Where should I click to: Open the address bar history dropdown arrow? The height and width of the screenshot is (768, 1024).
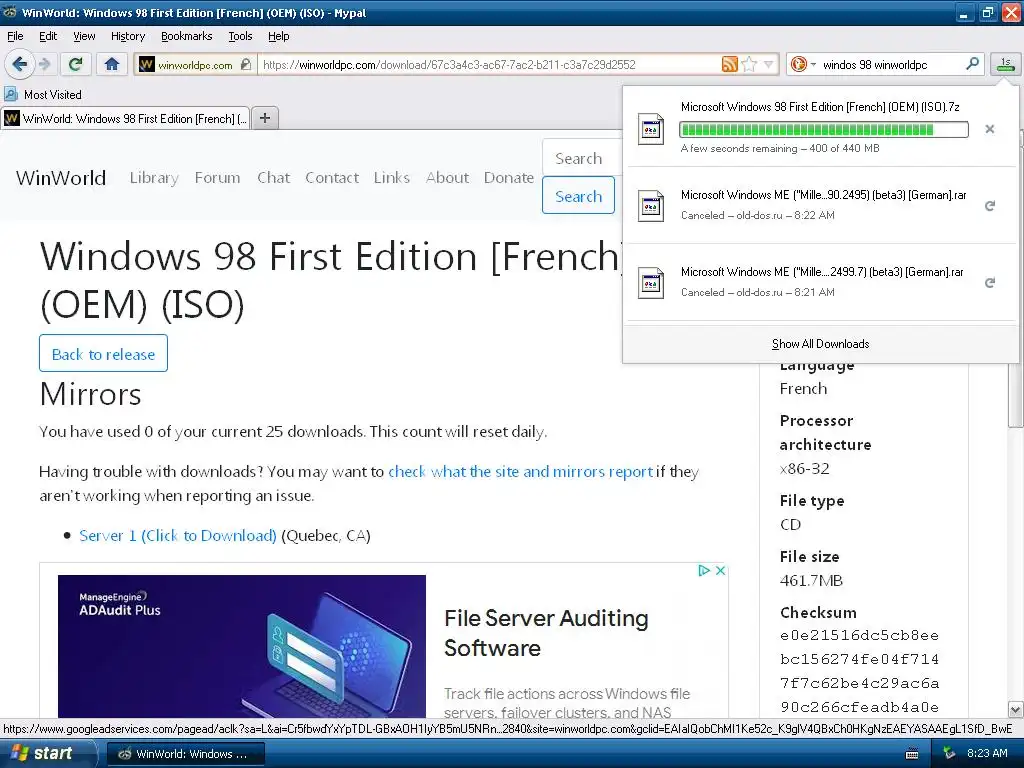[769, 64]
